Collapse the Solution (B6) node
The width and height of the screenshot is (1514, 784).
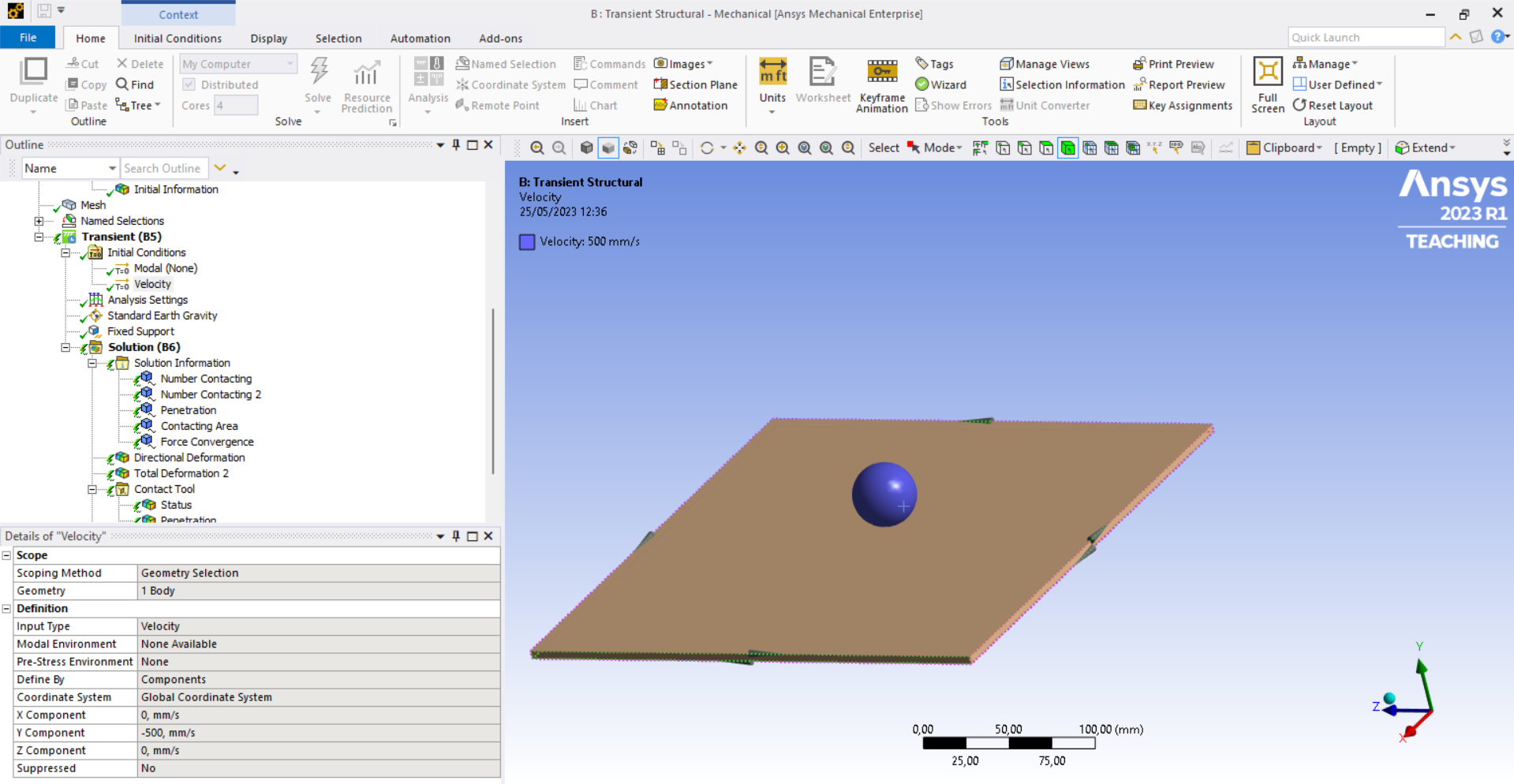[x=65, y=347]
